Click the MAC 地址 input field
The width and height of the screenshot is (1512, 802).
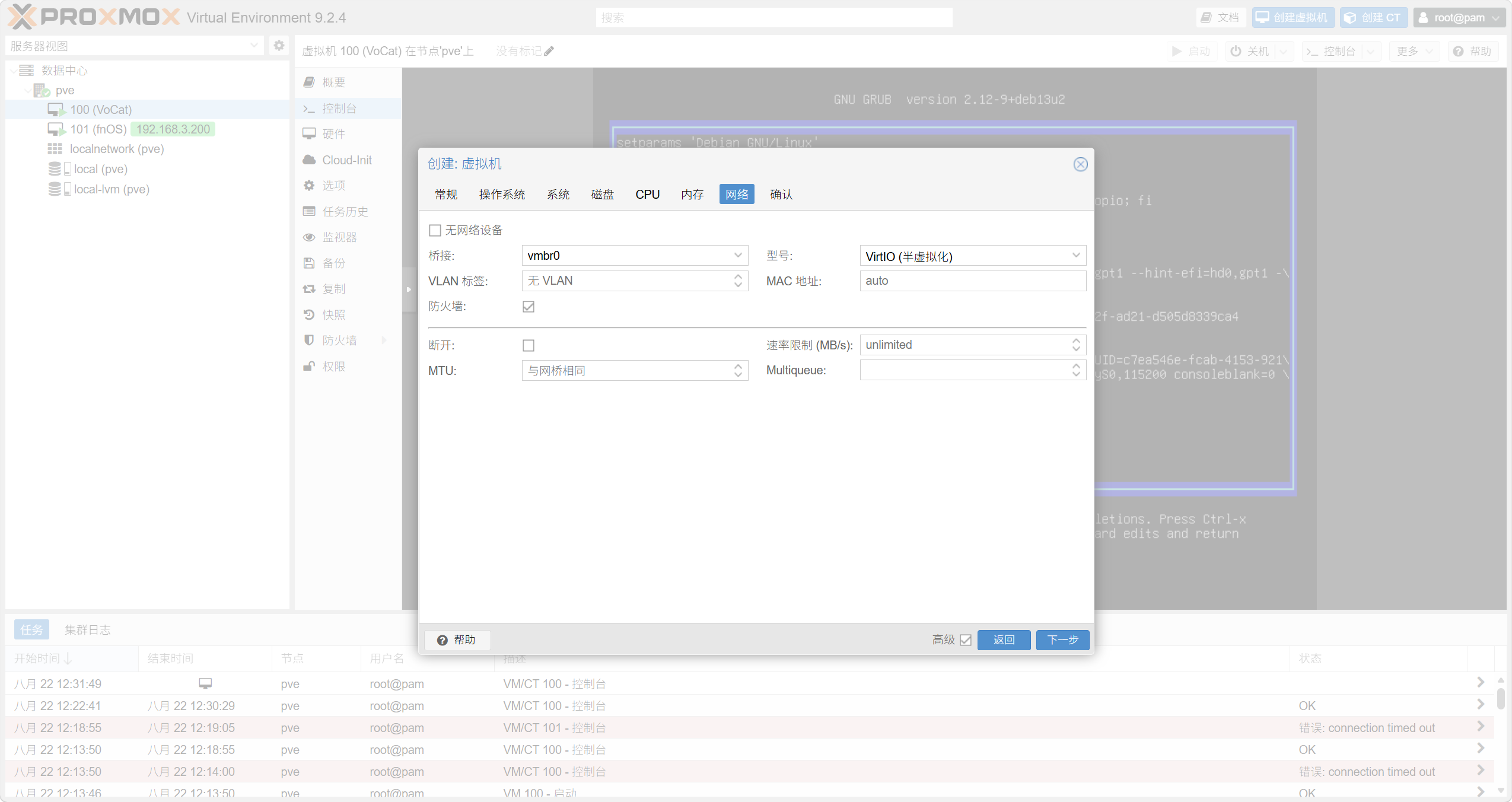973,281
